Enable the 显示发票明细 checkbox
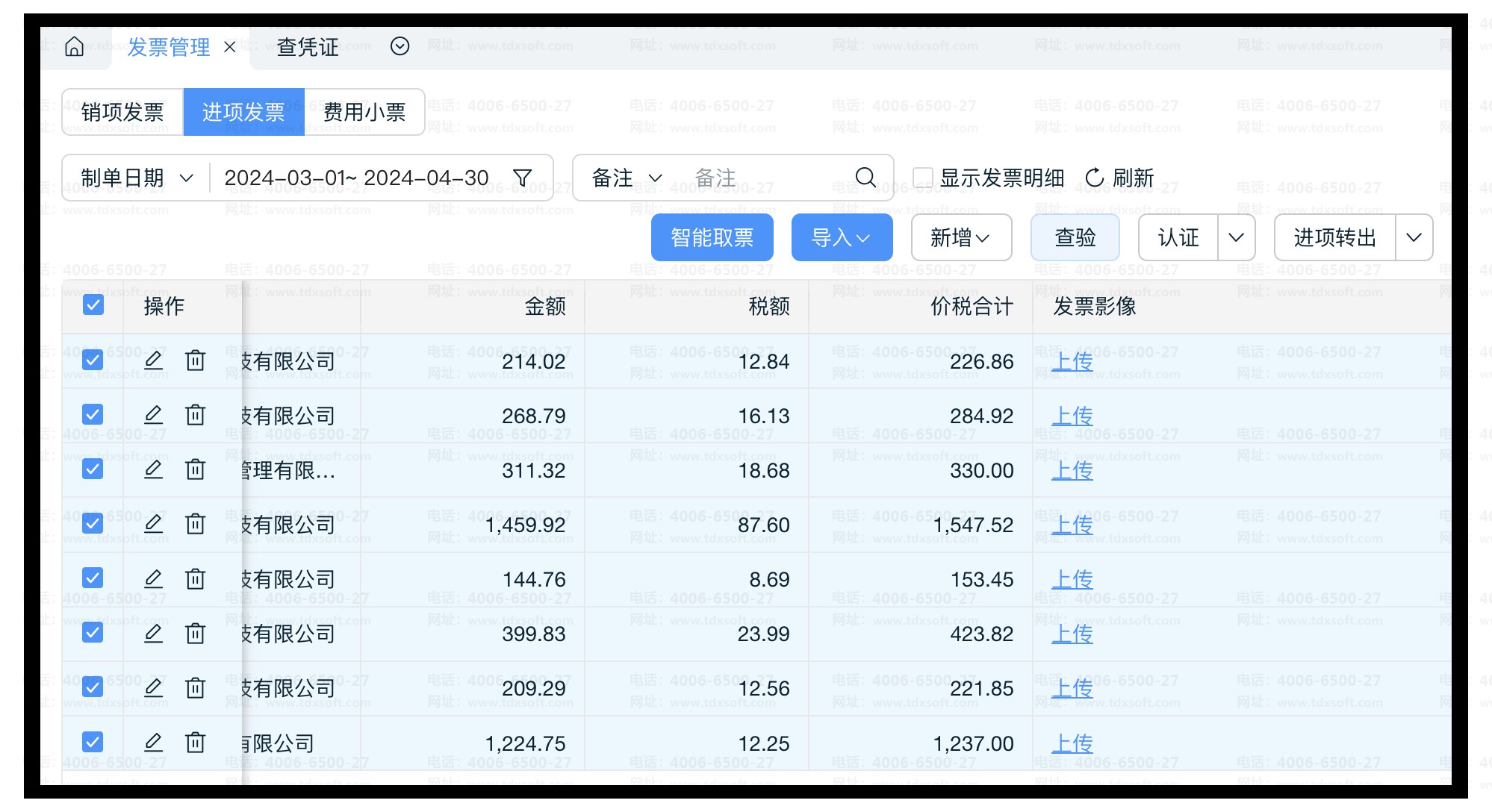This screenshot has width=1492, height=812. tap(923, 178)
